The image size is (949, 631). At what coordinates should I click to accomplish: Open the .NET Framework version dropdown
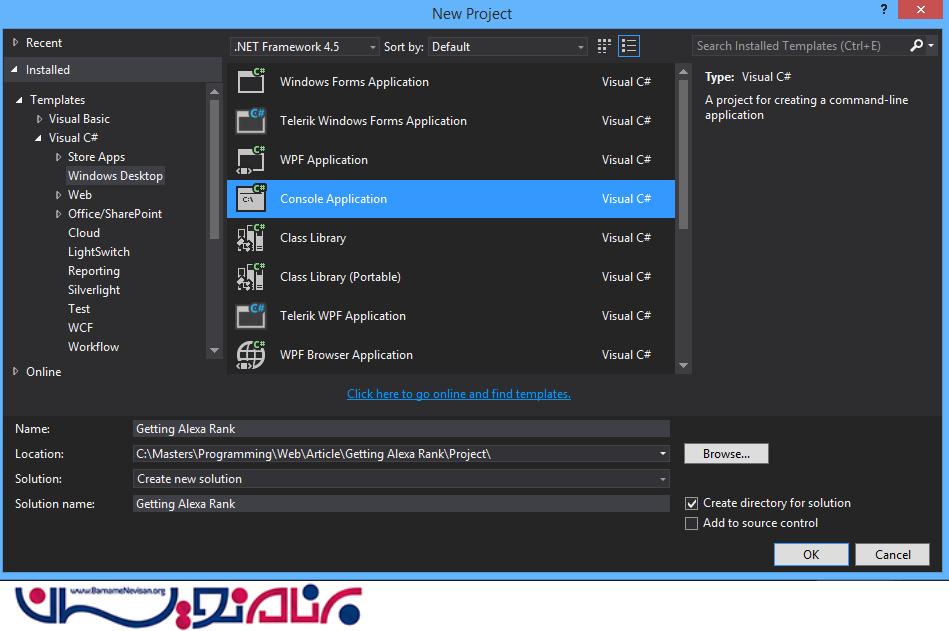point(305,47)
